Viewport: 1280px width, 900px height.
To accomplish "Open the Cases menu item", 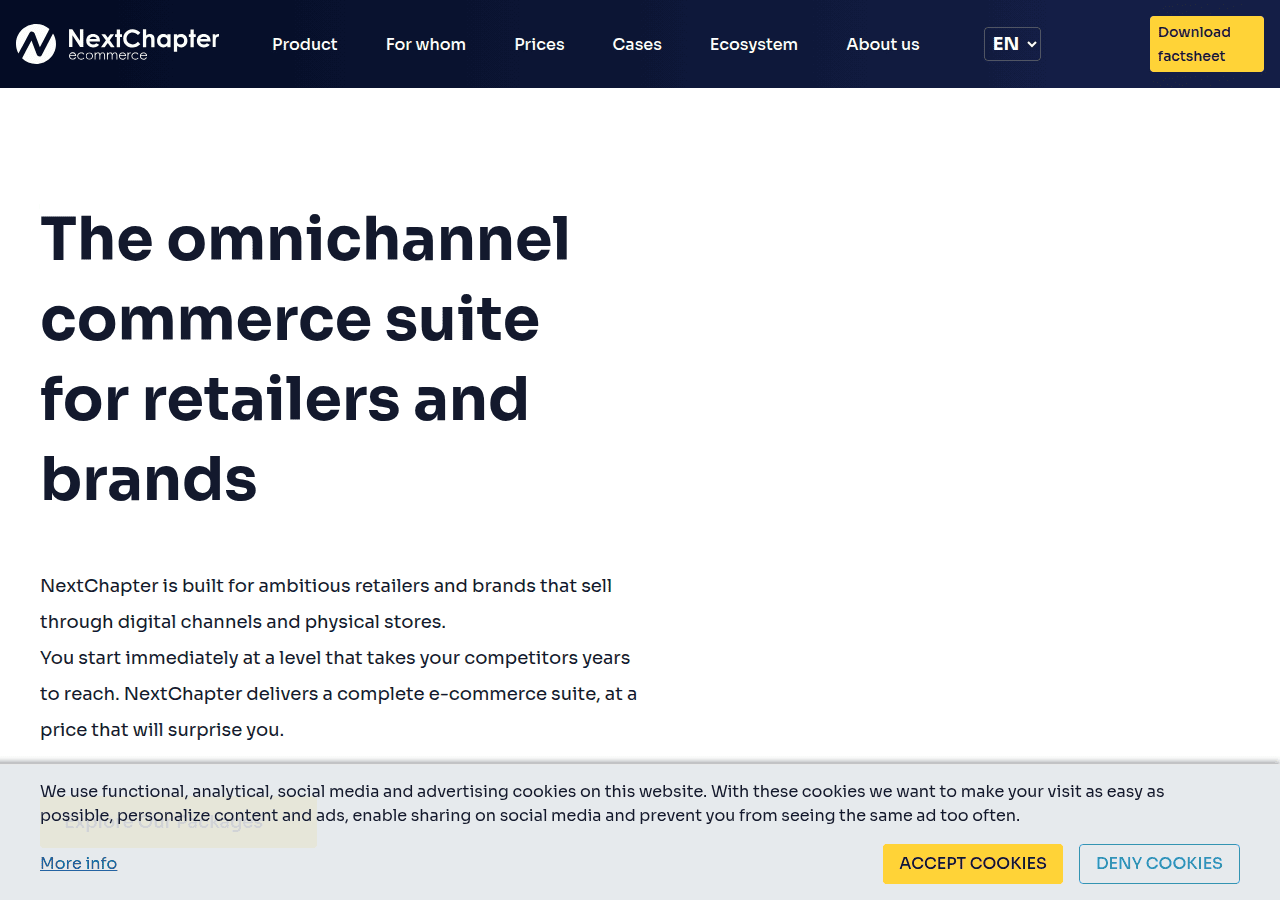I will click(x=637, y=44).
